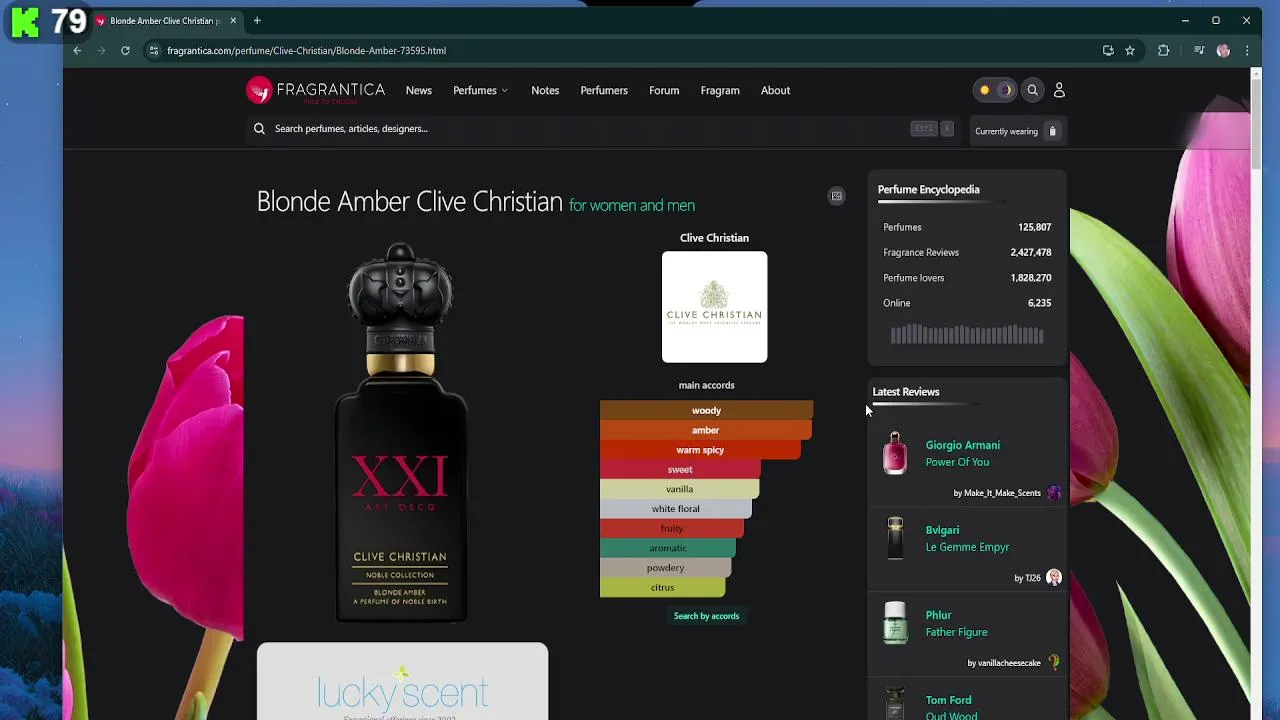Click the Le Gemme Empyr bottle thumbnail

tap(895, 538)
